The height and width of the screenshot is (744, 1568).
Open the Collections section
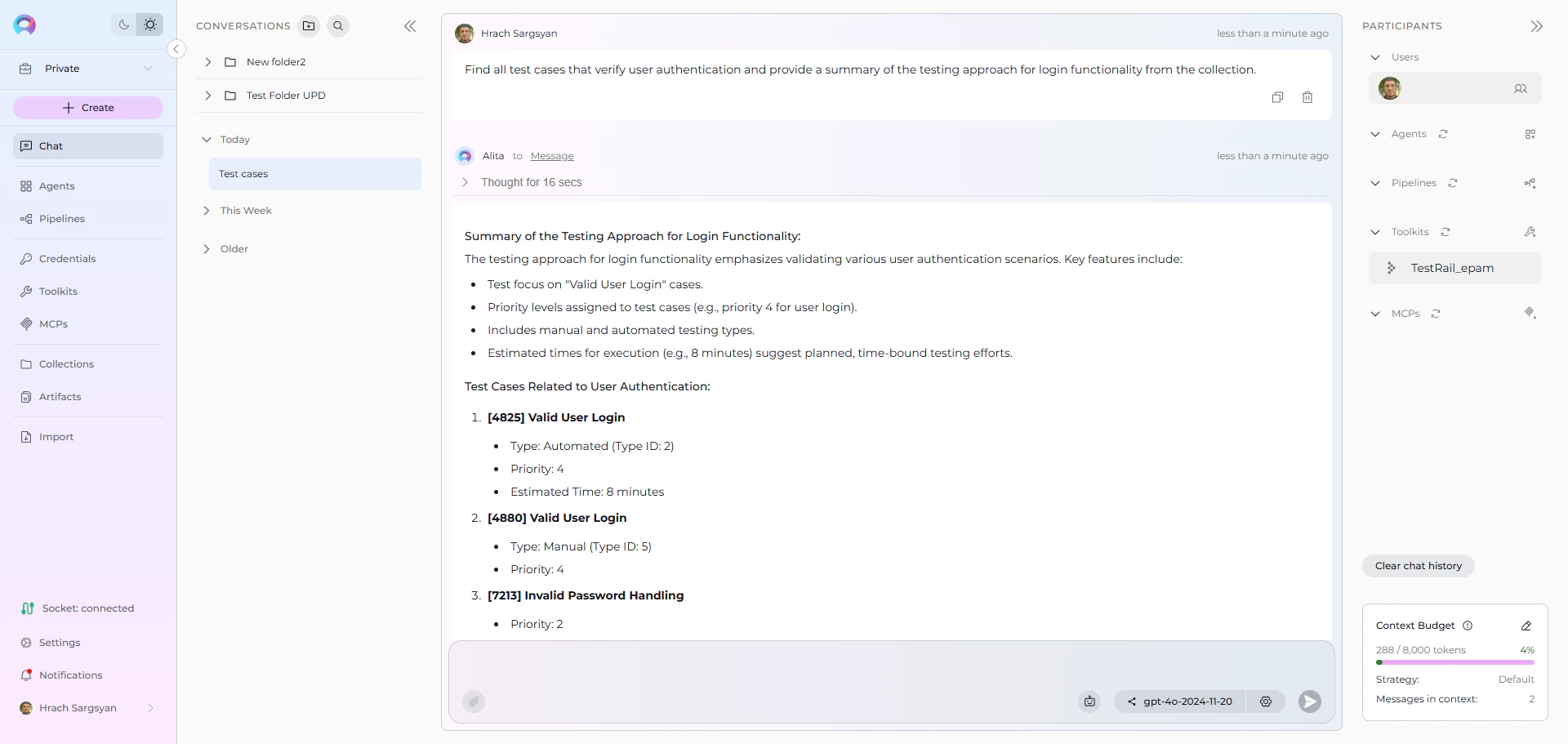tap(66, 363)
